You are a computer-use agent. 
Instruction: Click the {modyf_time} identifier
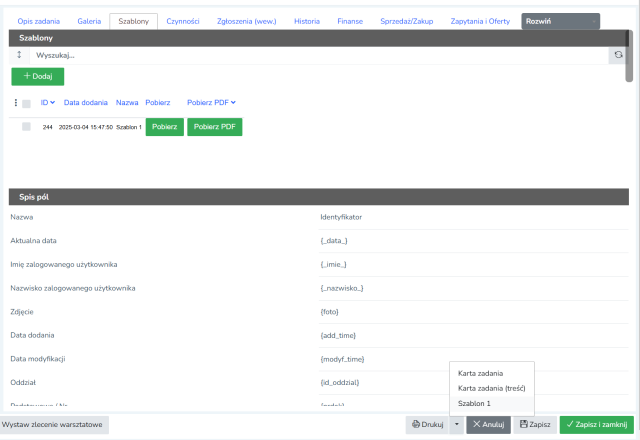point(342,359)
